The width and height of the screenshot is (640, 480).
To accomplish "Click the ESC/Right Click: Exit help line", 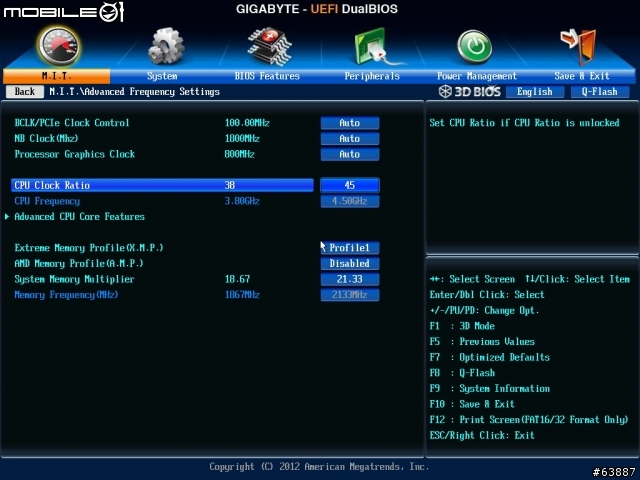I will click(482, 435).
